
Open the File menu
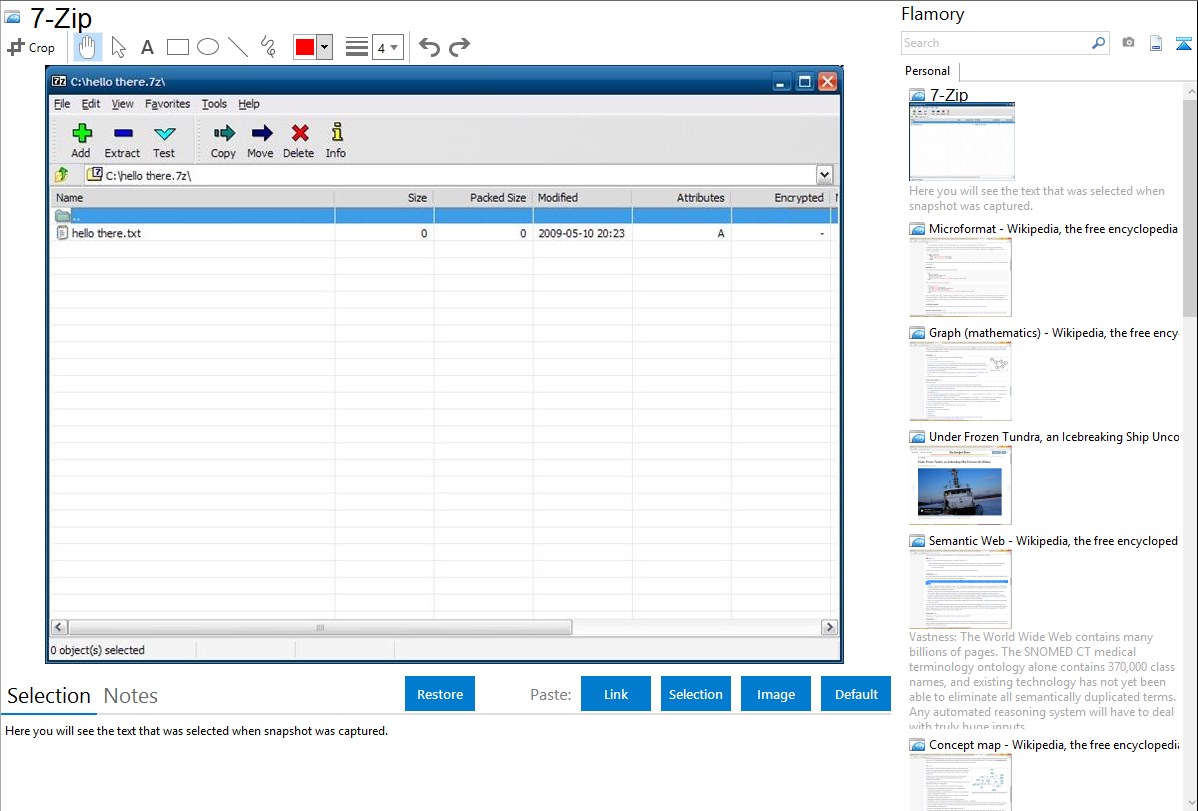62,104
